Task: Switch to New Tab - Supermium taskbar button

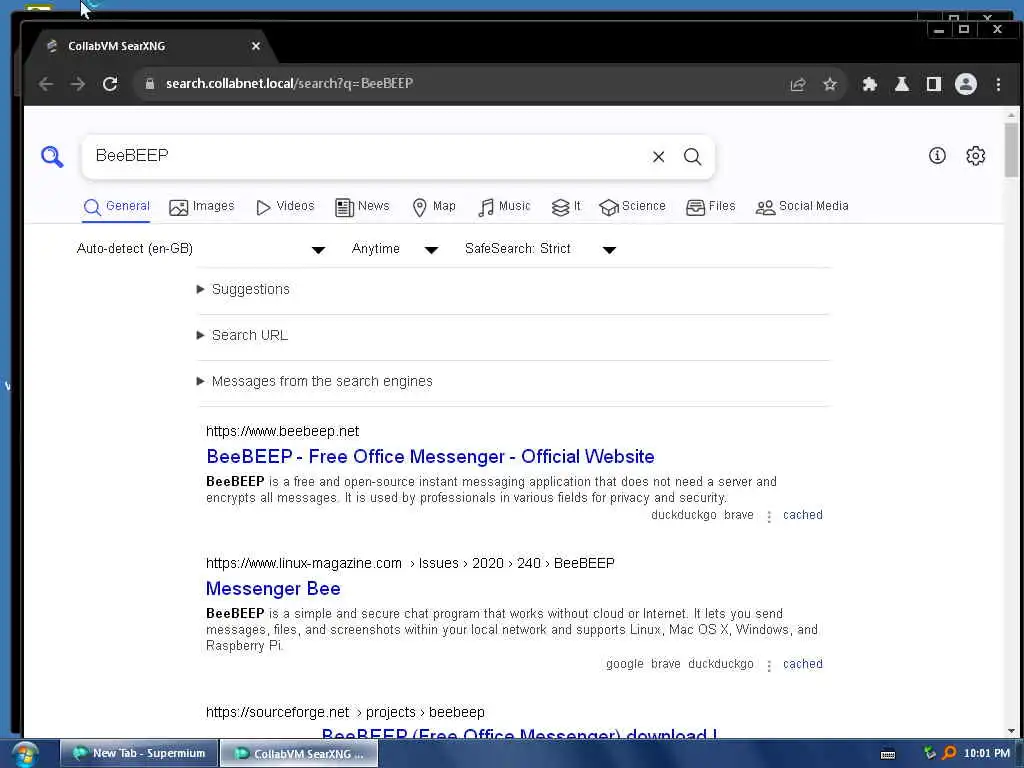Action: (x=138, y=754)
